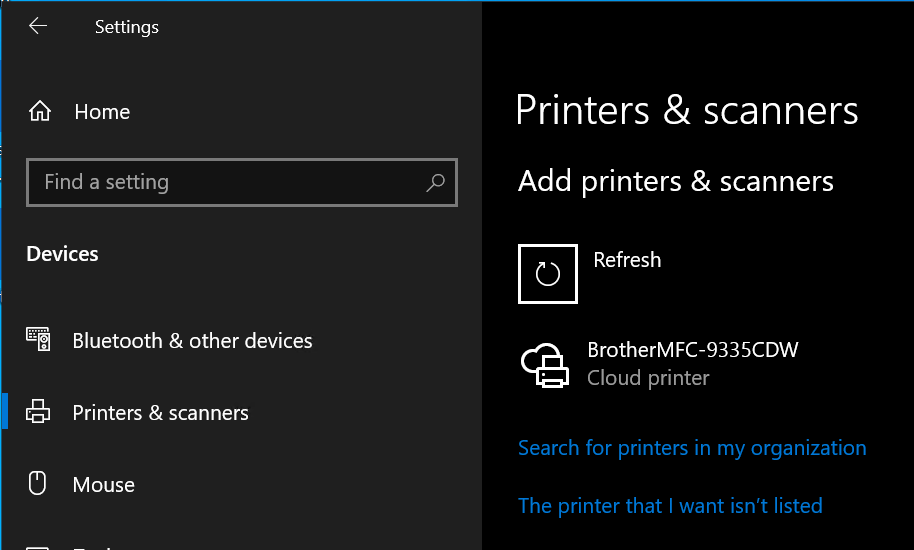Click the Mouse icon in the sidebar
The width and height of the screenshot is (914, 550).
(38, 485)
